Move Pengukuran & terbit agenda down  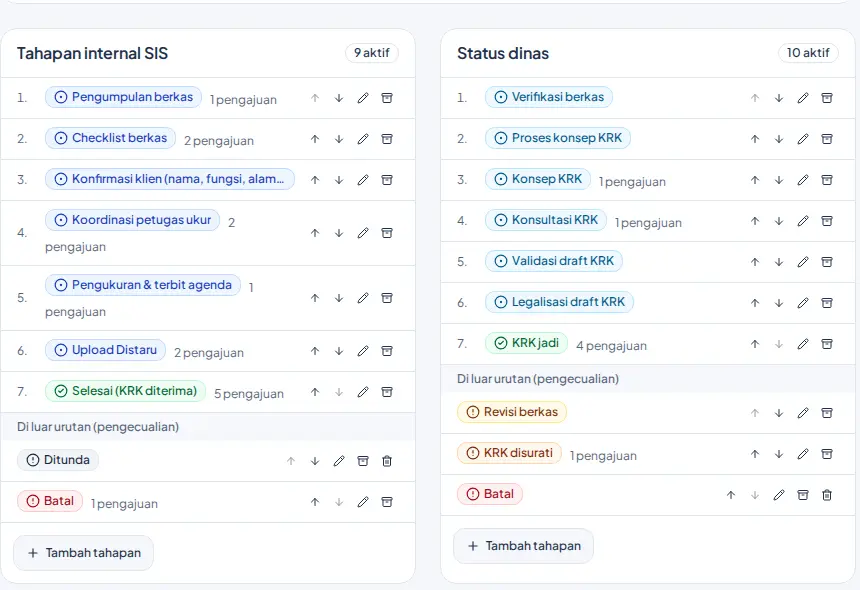click(339, 298)
